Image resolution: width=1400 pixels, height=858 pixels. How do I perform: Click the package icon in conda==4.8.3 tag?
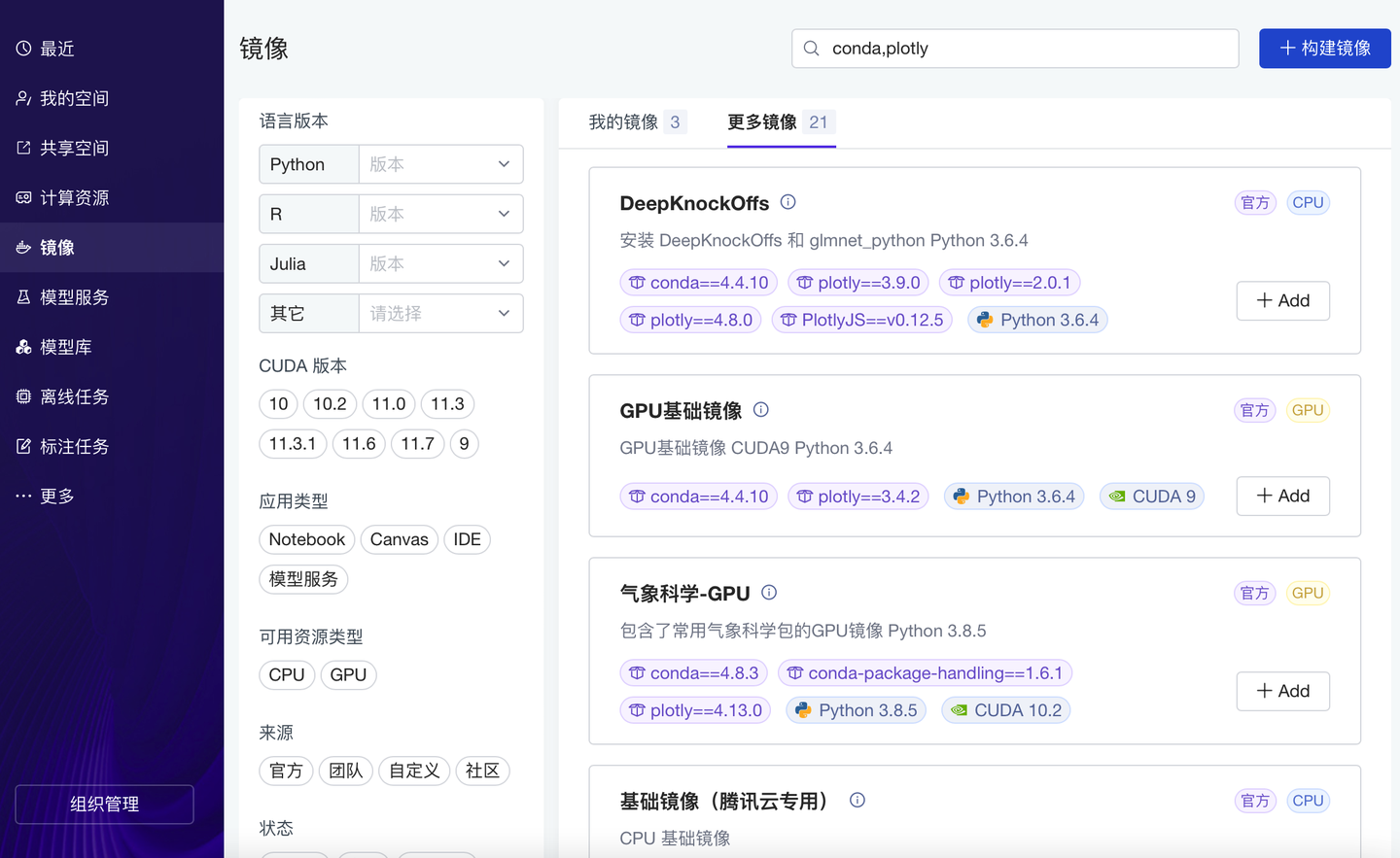637,673
